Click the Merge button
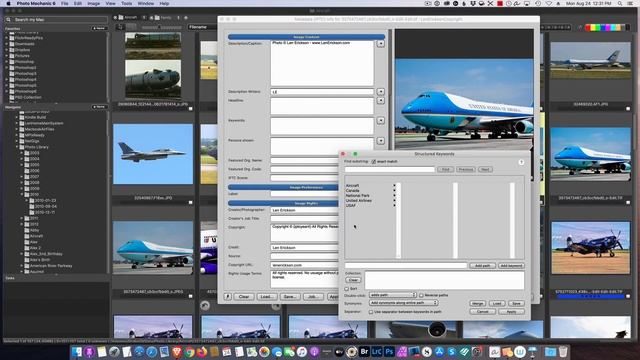640x360 pixels. tap(477, 304)
